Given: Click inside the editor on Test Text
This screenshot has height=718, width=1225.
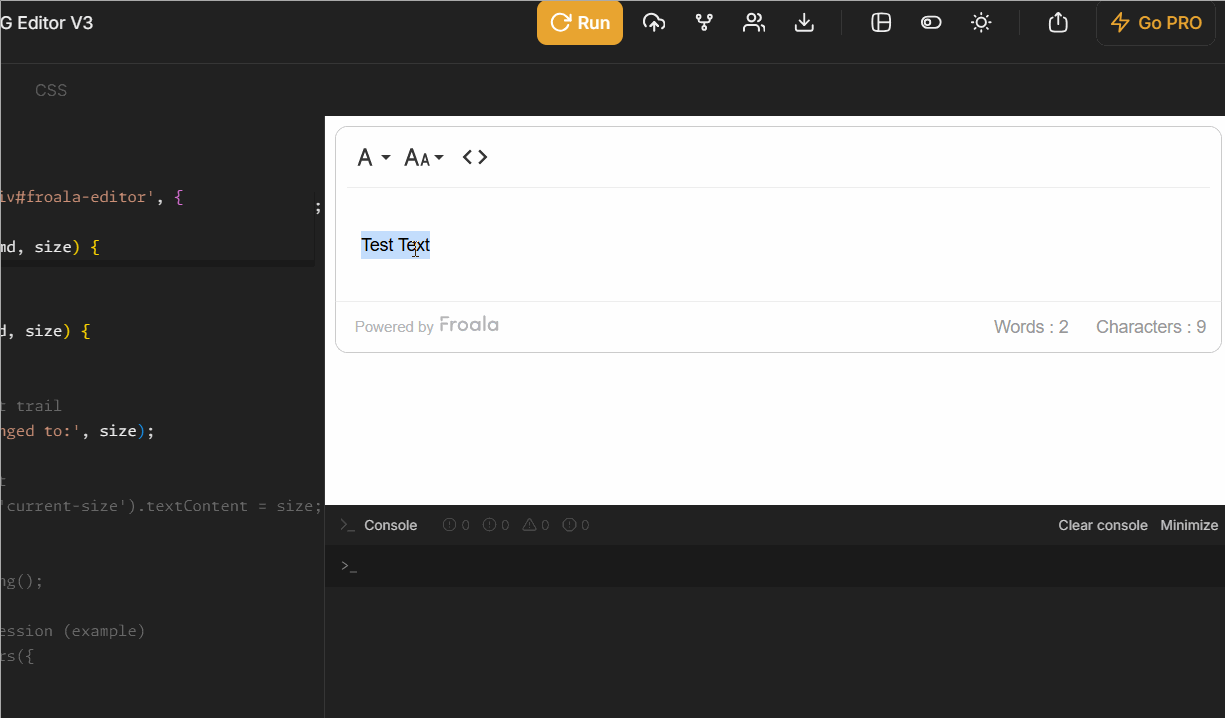Looking at the screenshot, I should pyautogui.click(x=395, y=244).
